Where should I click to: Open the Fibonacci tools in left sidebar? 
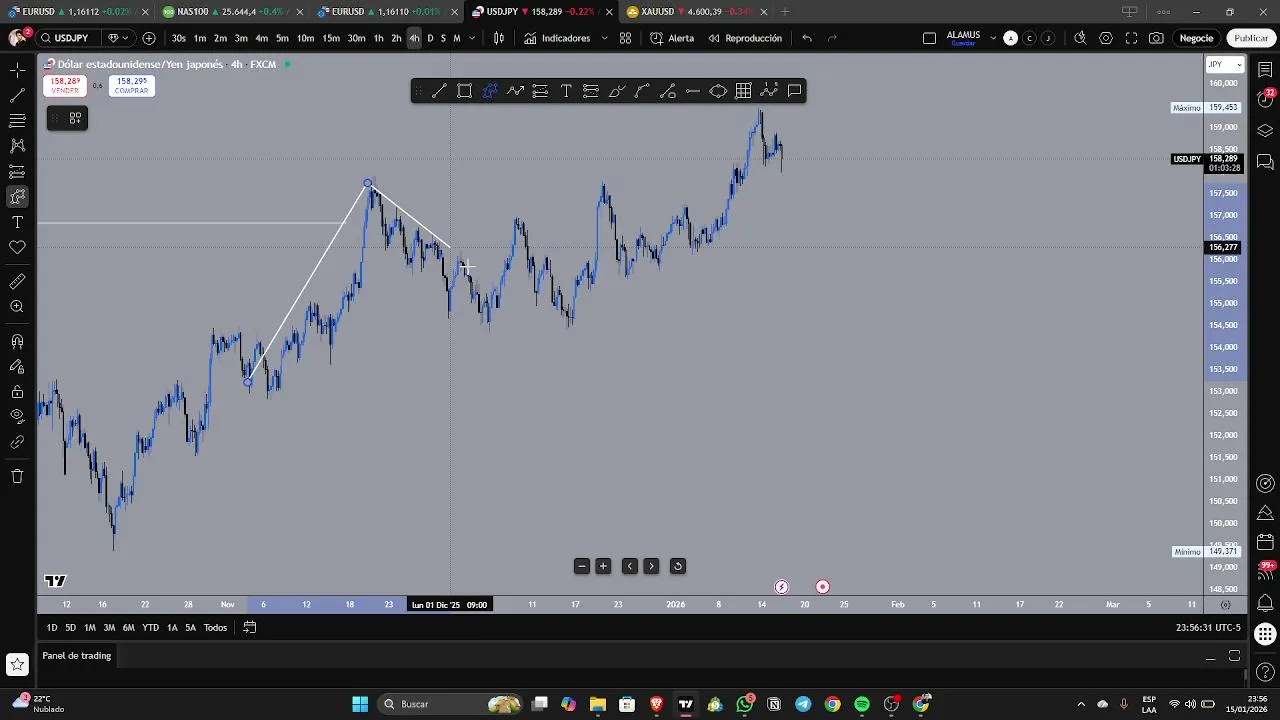pos(17,121)
